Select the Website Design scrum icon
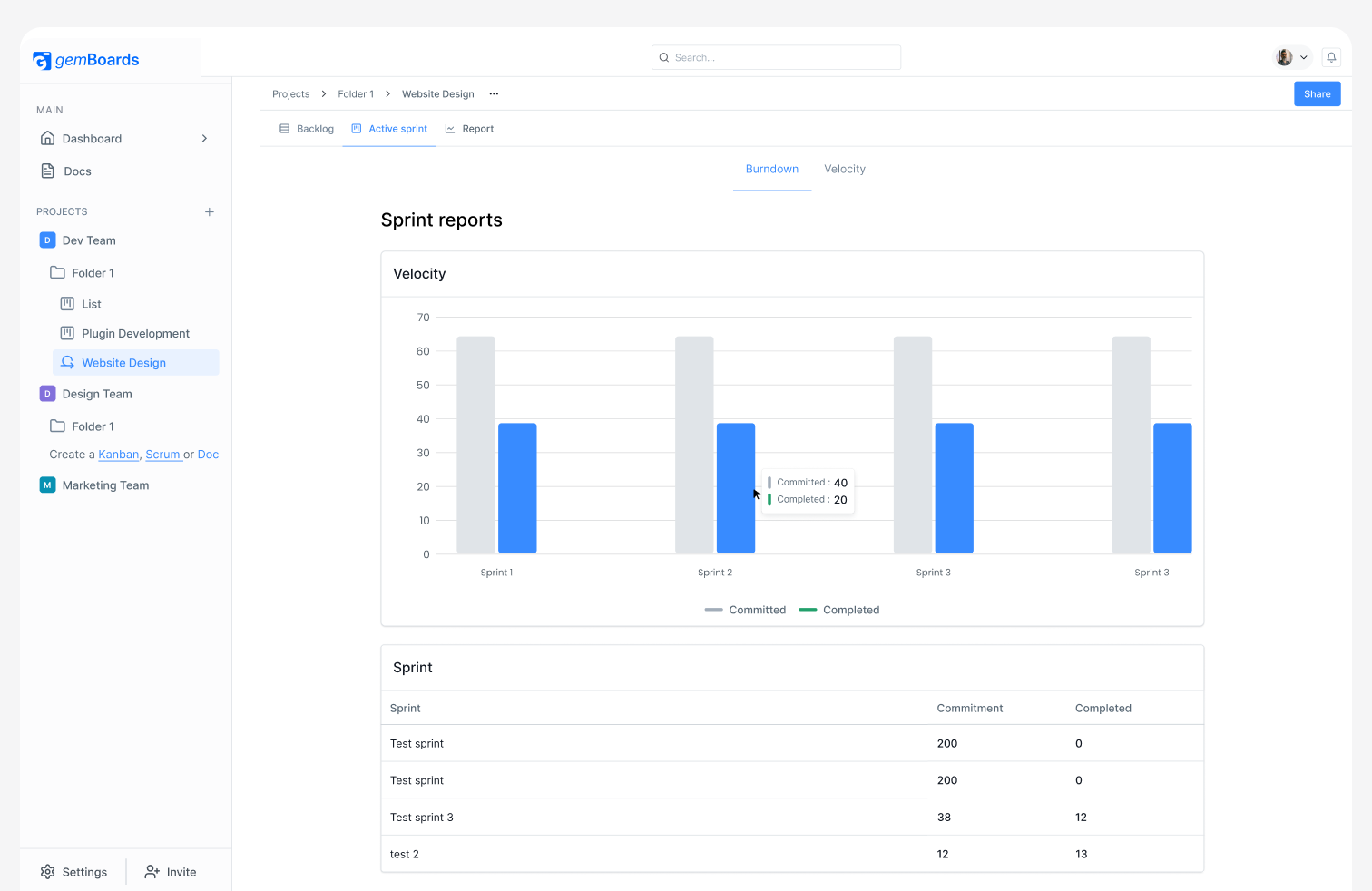 pyautogui.click(x=66, y=362)
